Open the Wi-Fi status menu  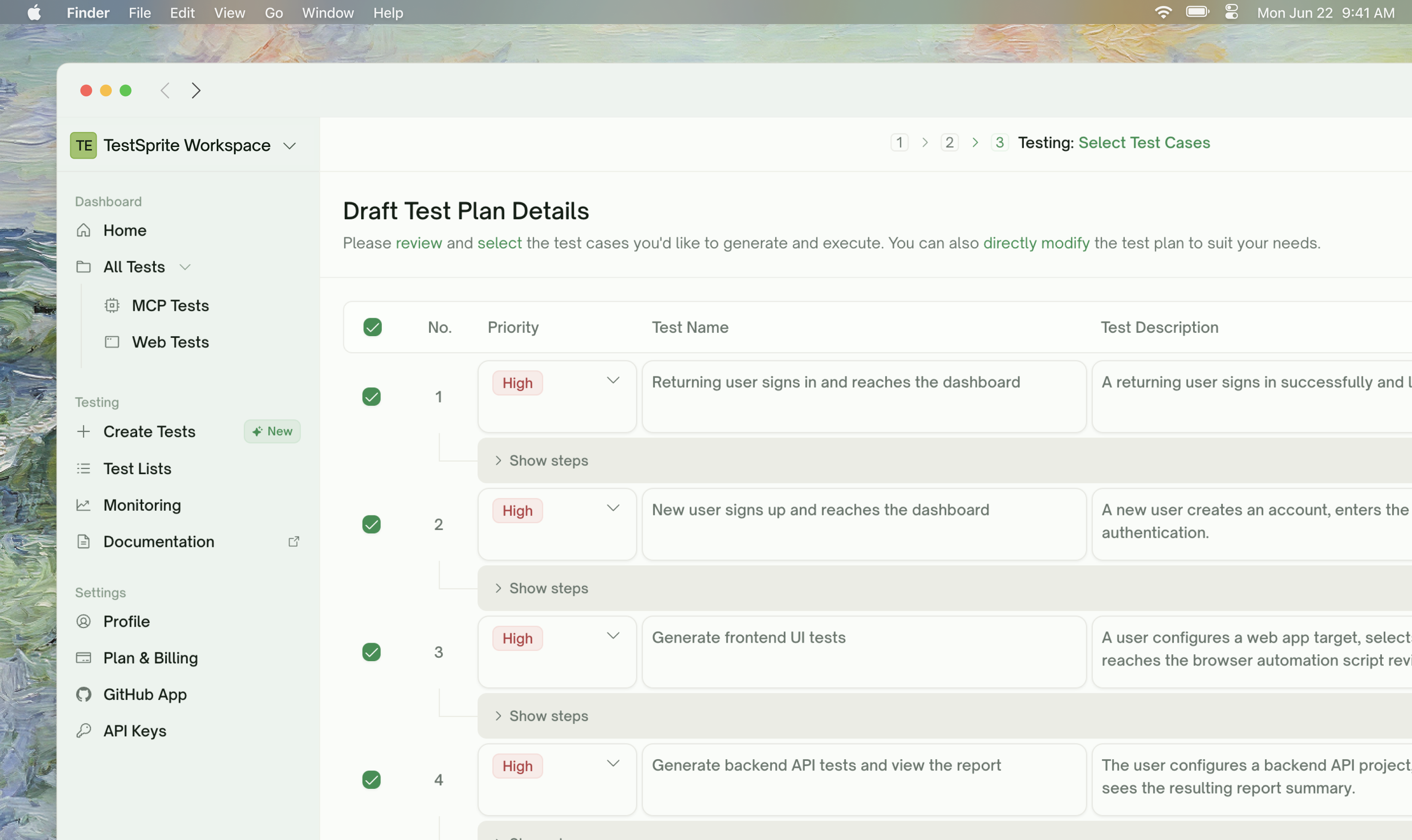(1163, 12)
